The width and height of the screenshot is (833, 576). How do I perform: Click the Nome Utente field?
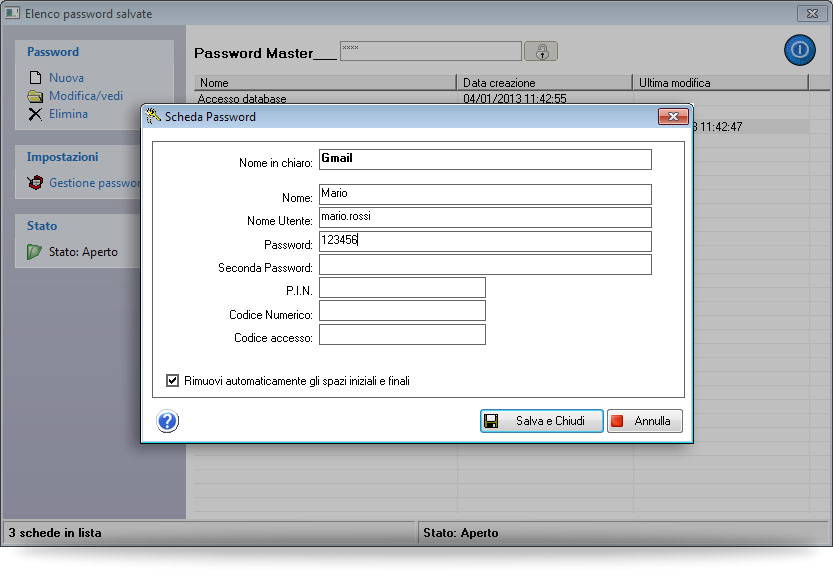(x=485, y=217)
